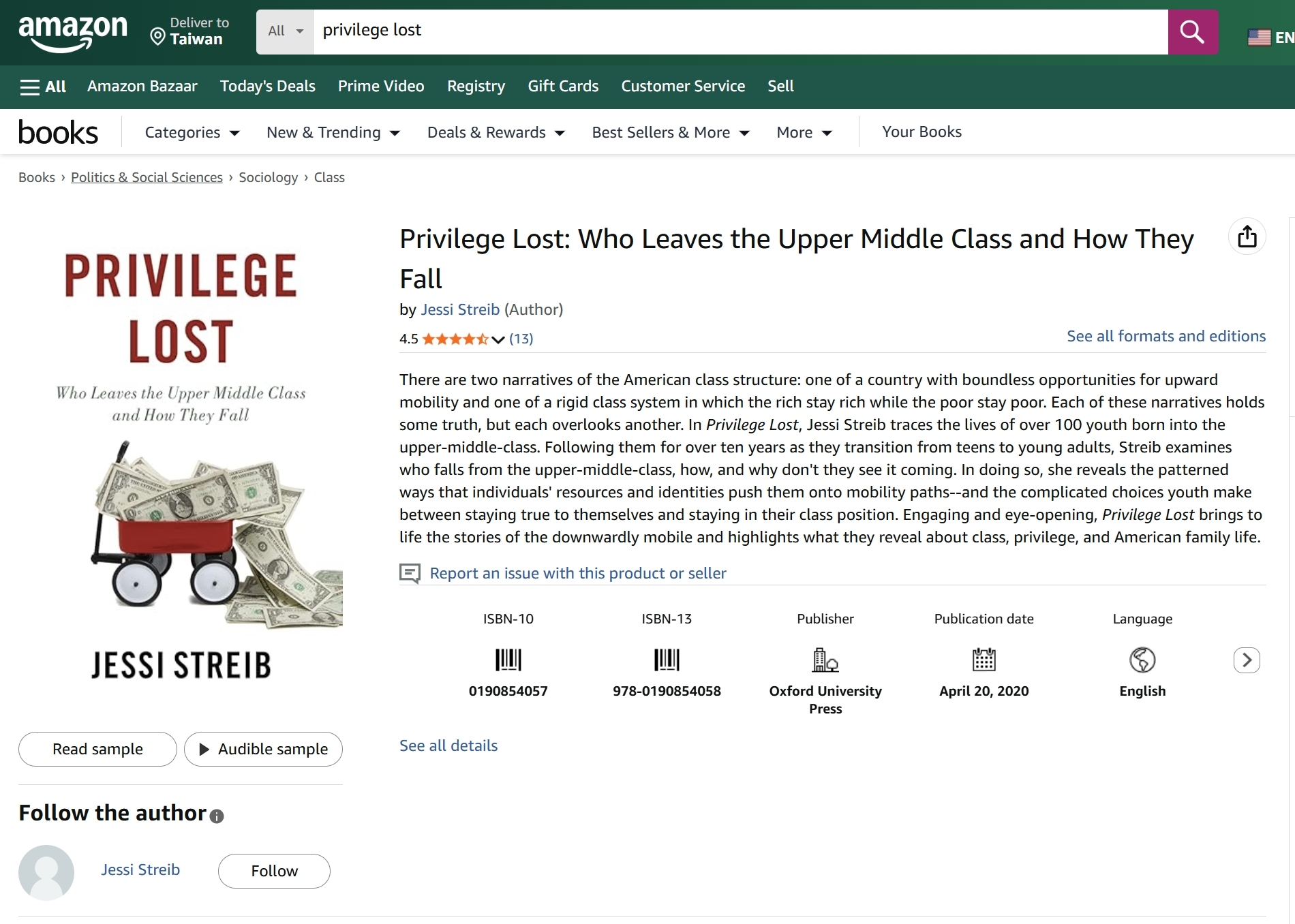This screenshot has height=924, width=1295.
Task: Open the Gift Cards page
Action: tap(562, 87)
